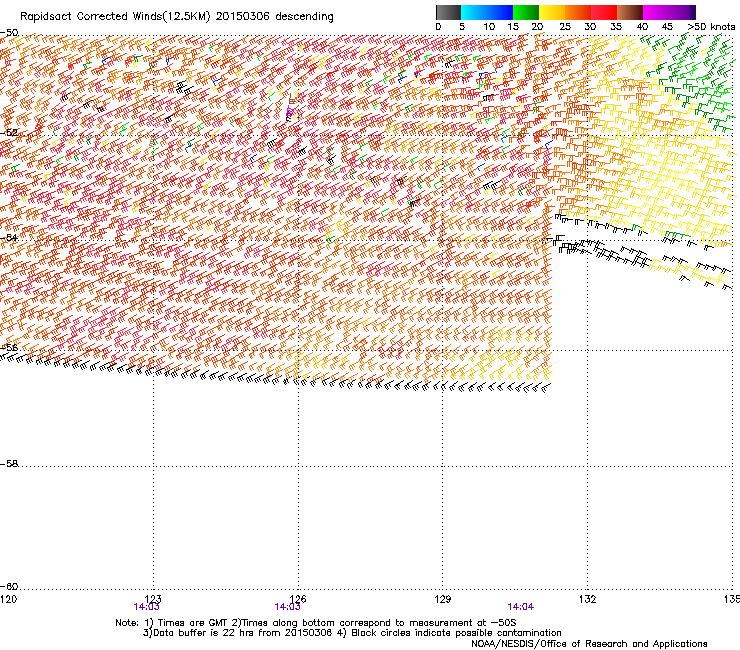
Task: Click the orange 25-30 knots legend swatch
Action: pos(578,12)
